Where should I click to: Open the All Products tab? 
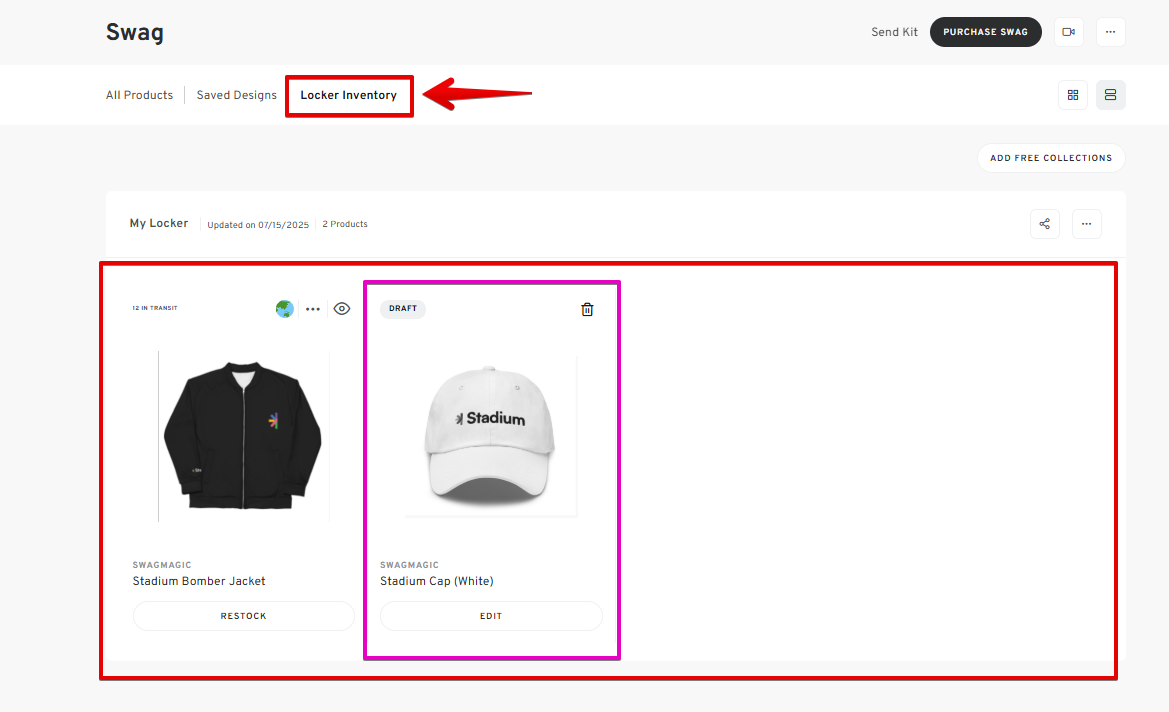(x=139, y=95)
